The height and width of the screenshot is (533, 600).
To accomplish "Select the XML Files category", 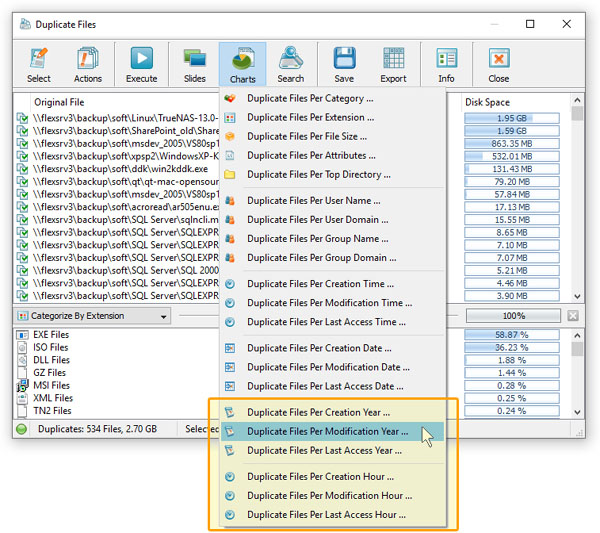I will click(53, 398).
